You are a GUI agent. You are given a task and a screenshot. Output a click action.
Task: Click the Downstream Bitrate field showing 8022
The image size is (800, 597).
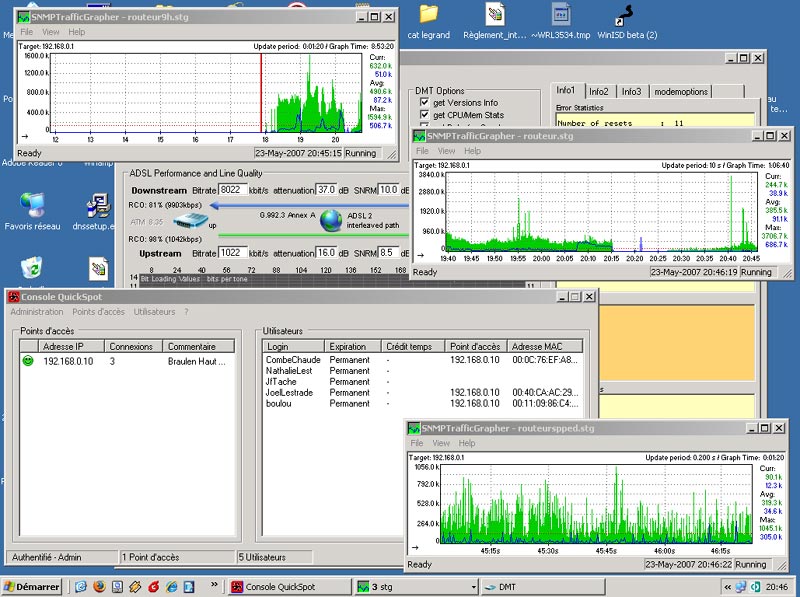click(234, 189)
